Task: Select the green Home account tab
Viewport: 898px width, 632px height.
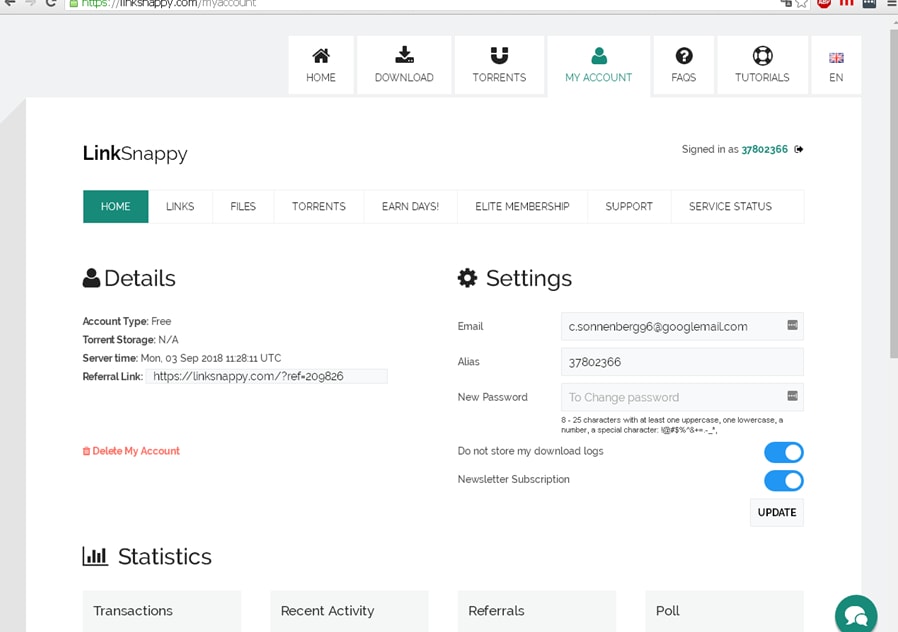Action: tap(116, 207)
